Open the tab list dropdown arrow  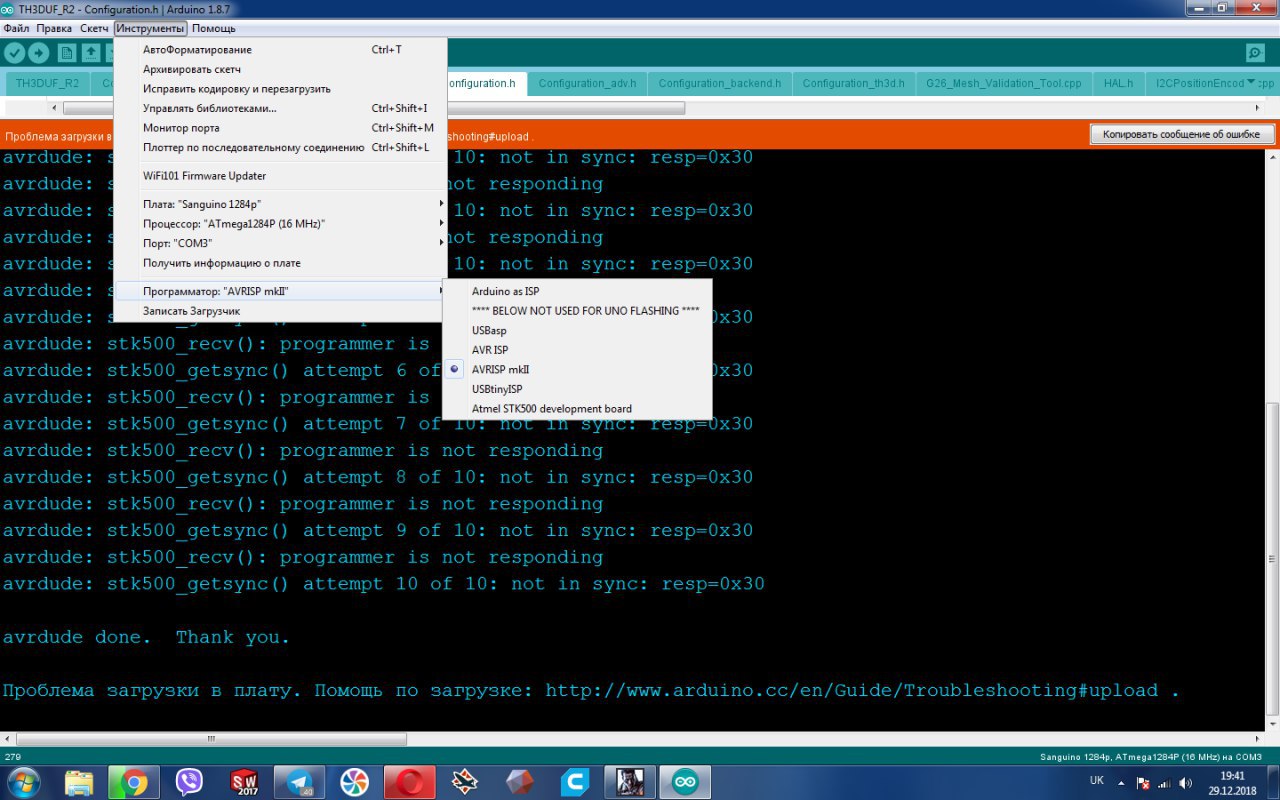click(x=1251, y=83)
